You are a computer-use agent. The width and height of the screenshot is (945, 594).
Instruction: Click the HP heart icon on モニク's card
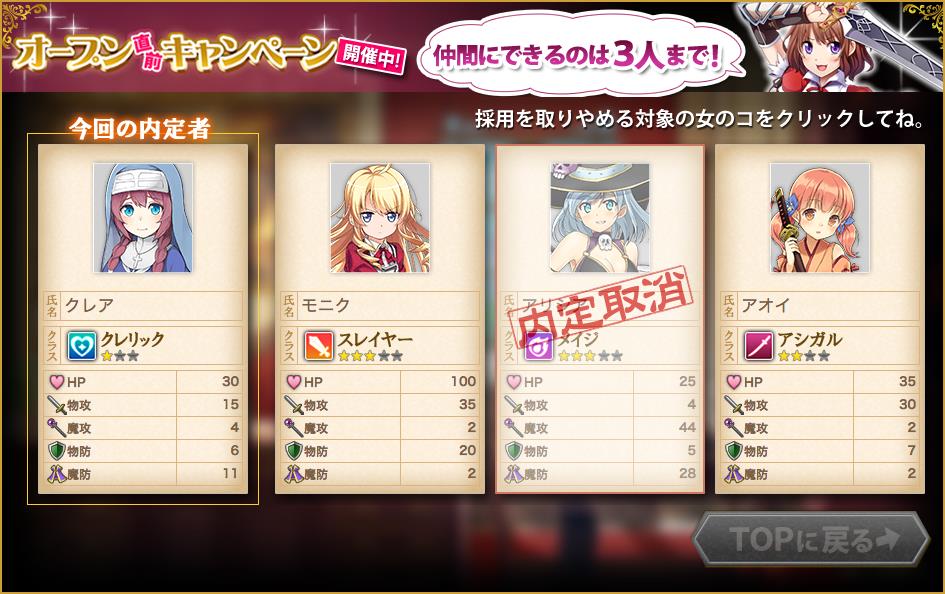coord(294,382)
